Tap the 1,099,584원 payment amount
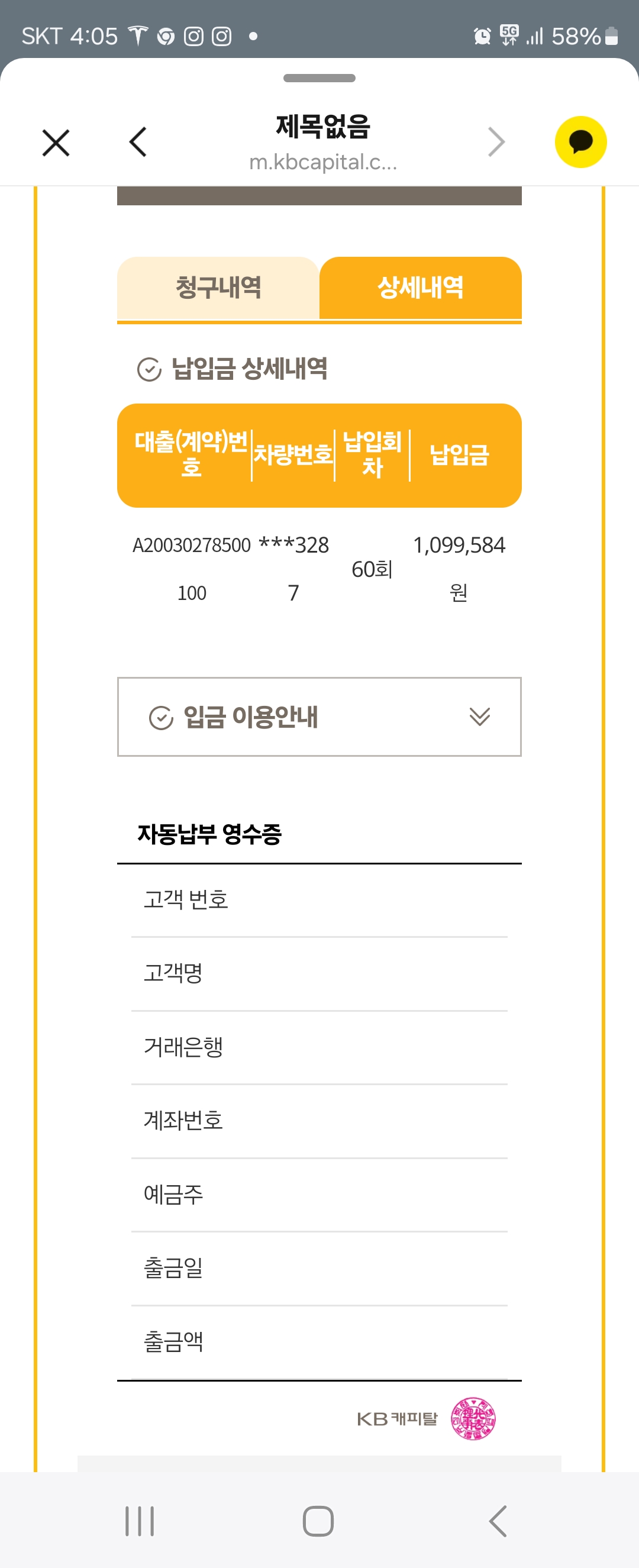This screenshot has height=1568, width=639. click(459, 569)
